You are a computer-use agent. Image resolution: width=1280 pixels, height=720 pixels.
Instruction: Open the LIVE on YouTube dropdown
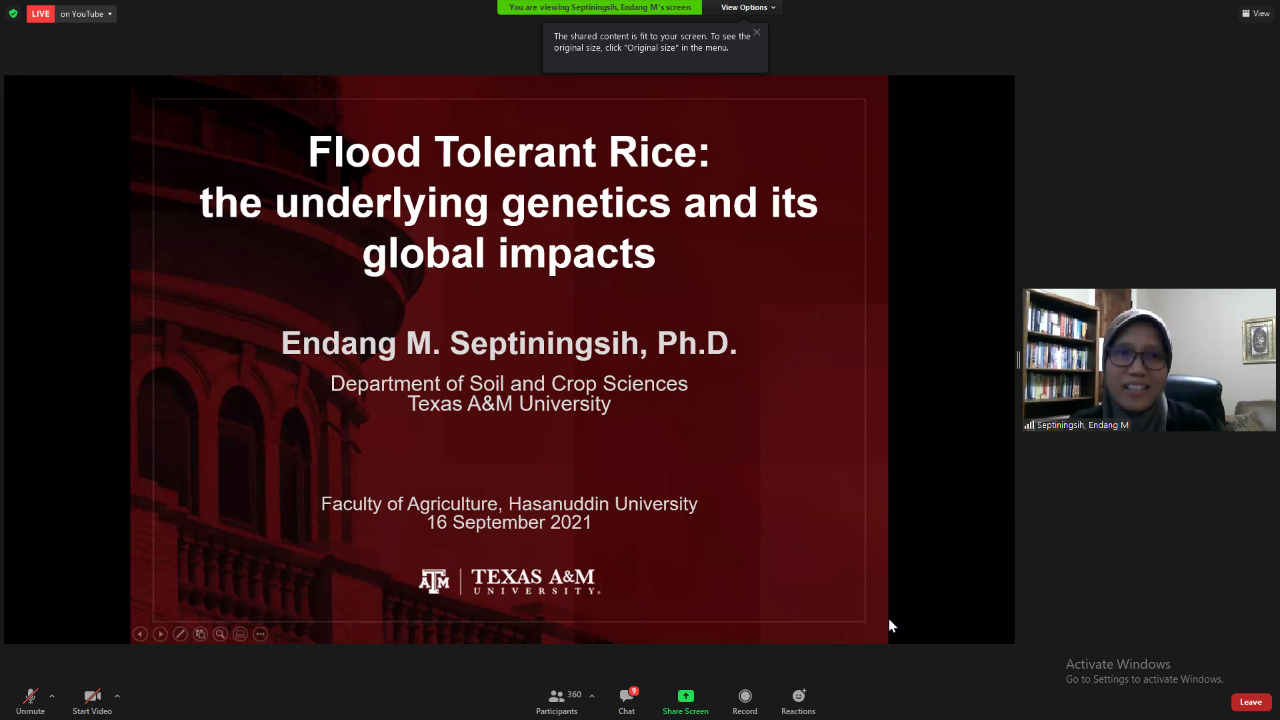point(86,14)
